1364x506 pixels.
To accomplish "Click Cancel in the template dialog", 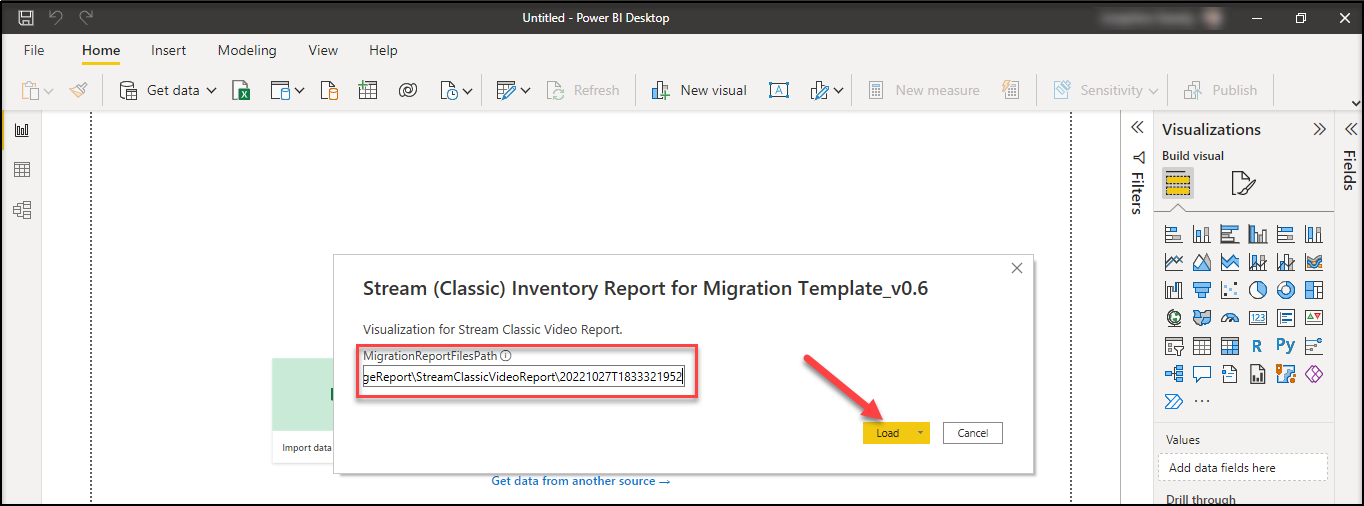I will point(972,433).
